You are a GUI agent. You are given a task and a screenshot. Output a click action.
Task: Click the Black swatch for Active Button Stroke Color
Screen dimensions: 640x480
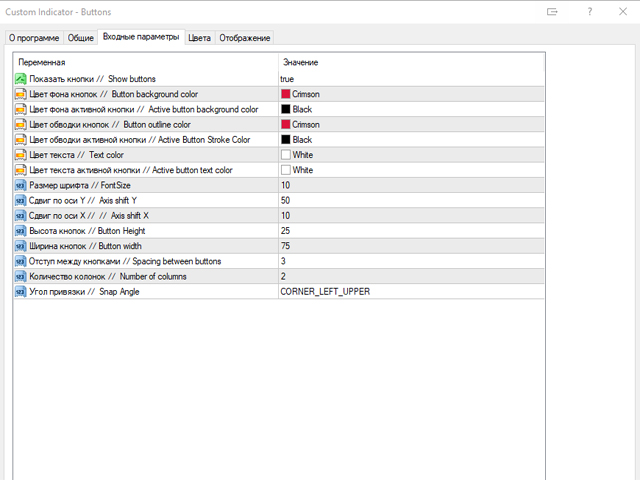tap(286, 140)
